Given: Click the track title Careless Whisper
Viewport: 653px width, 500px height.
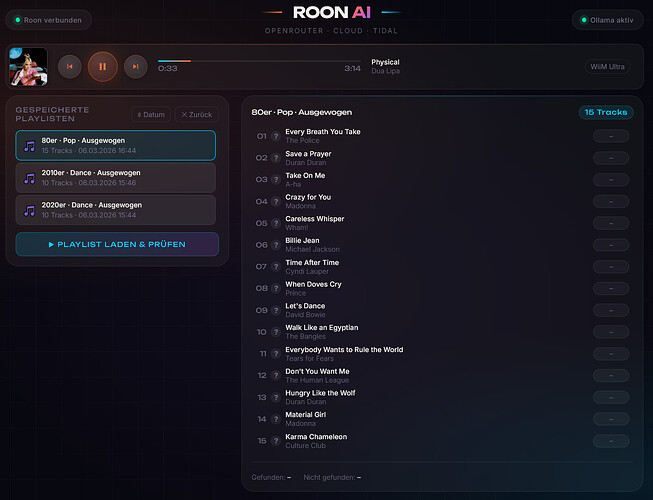Looking at the screenshot, I should tap(315, 219).
